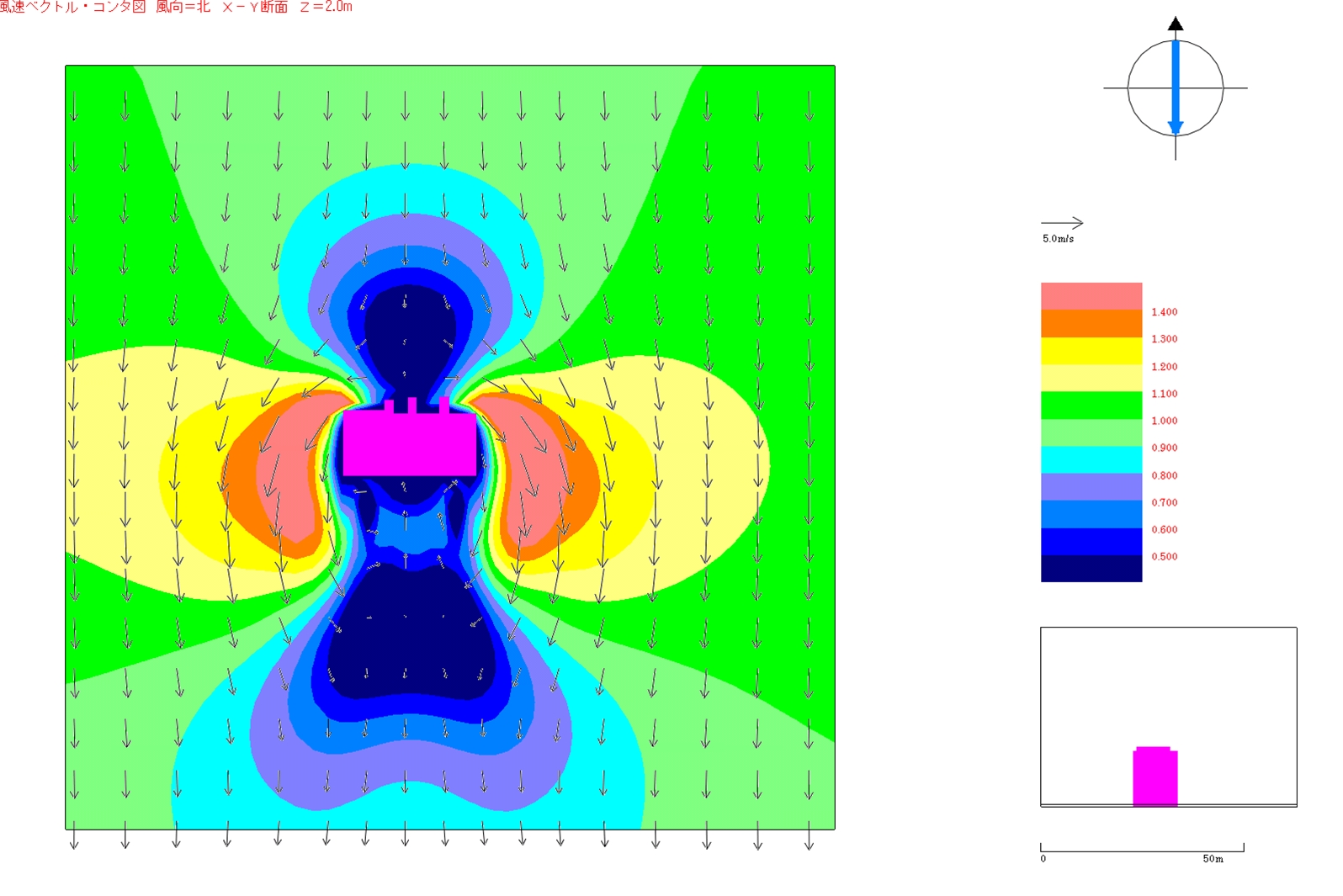Click the darkest navy swatch at the legend bottom
The image size is (1343, 896).
[x=1091, y=569]
